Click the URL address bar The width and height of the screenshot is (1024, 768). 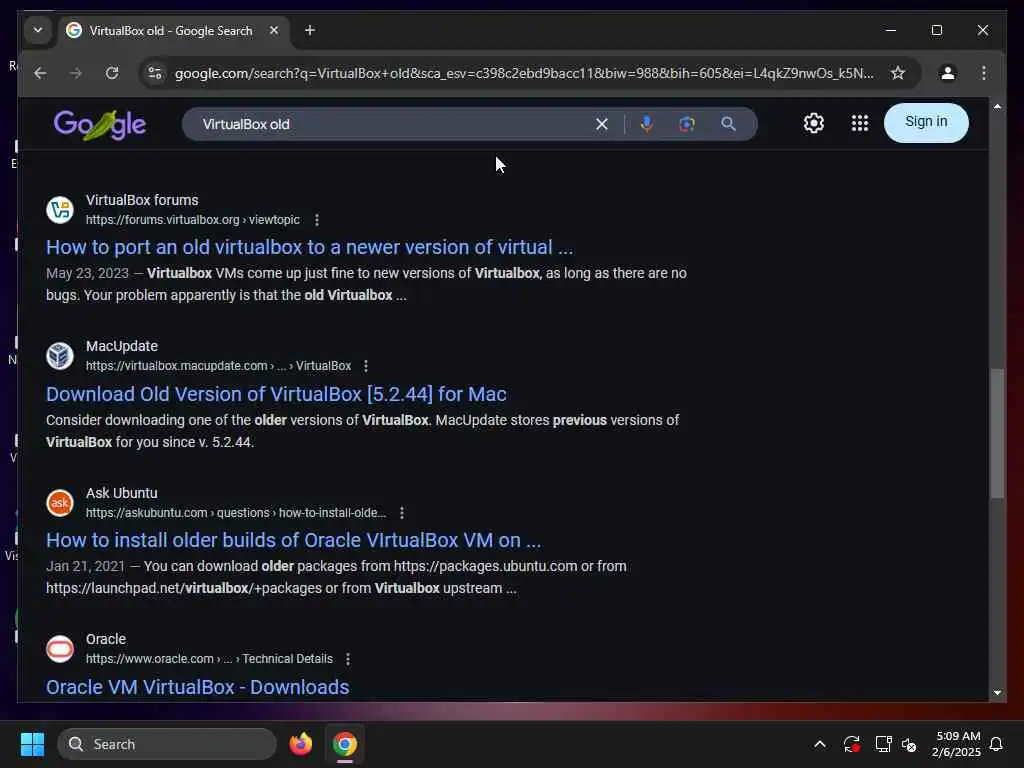[x=524, y=73]
